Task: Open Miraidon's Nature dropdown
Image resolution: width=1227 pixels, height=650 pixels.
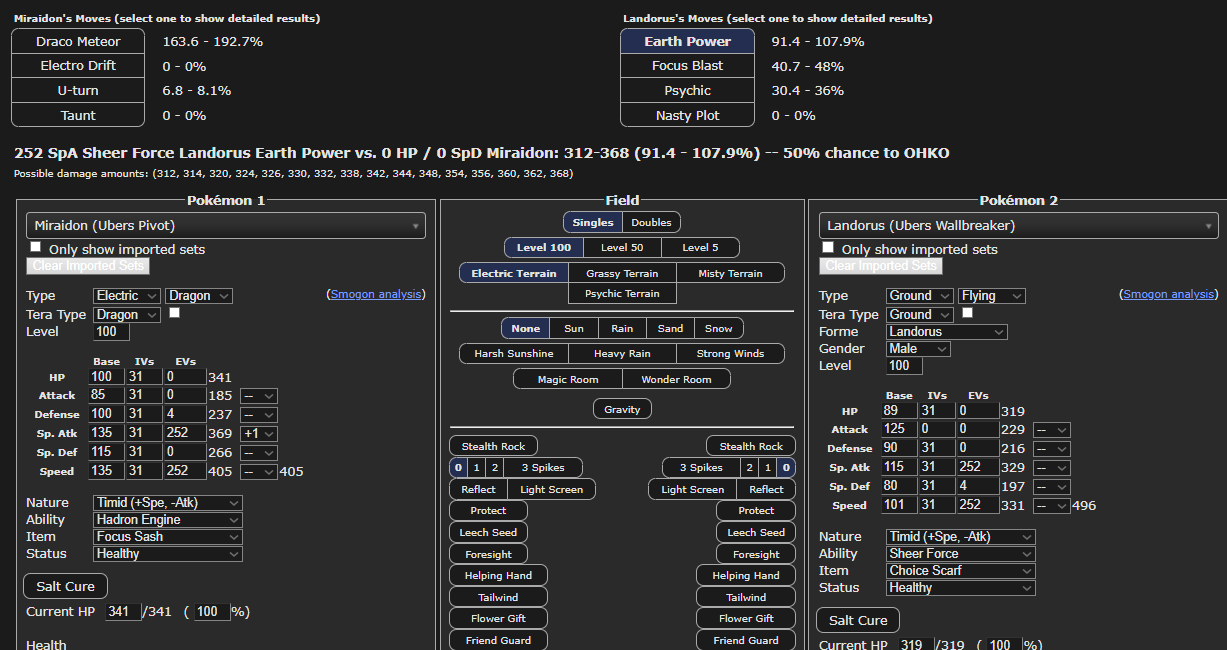Action: point(168,503)
